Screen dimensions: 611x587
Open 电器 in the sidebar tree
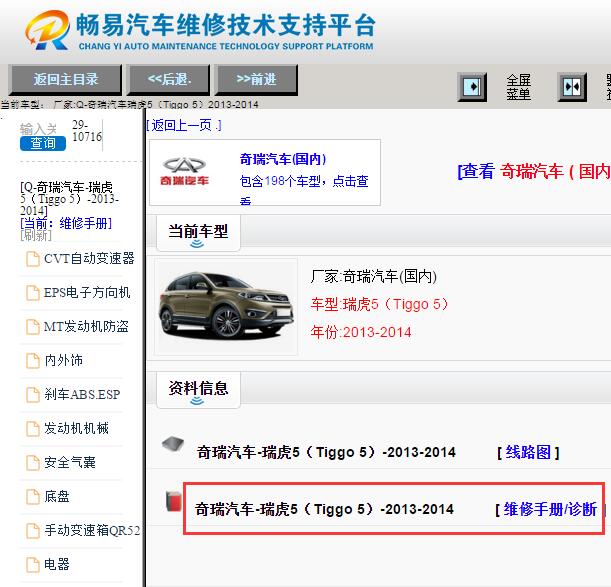pos(57,564)
